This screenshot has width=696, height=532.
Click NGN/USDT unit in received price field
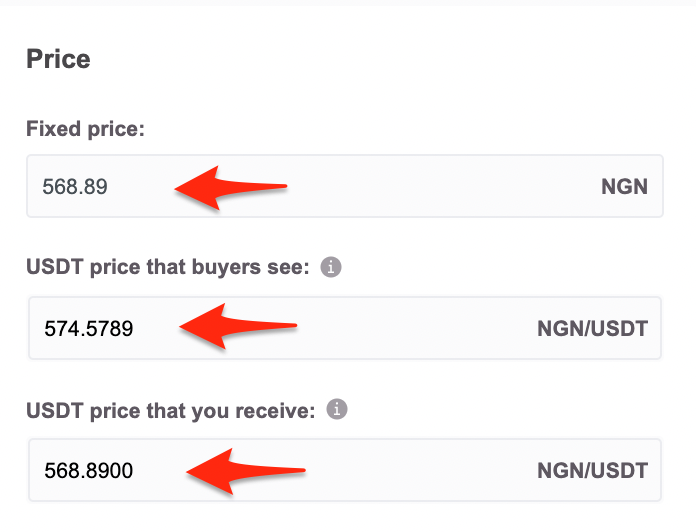coord(593,471)
